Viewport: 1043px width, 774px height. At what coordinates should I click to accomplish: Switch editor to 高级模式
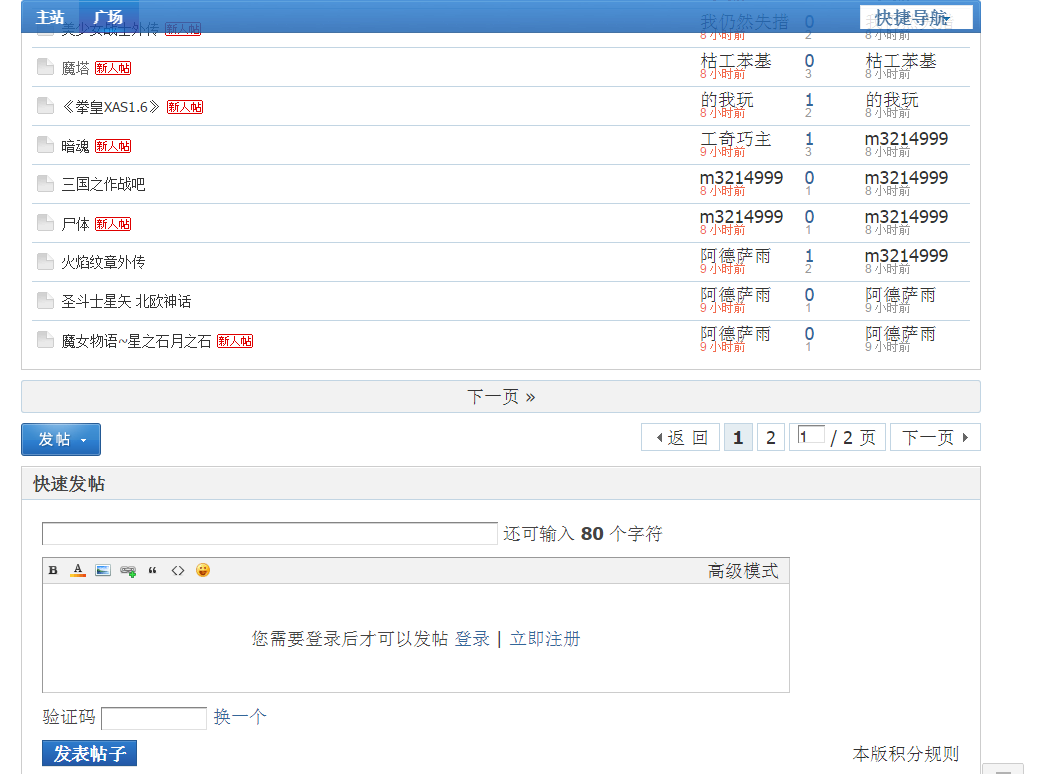click(743, 571)
